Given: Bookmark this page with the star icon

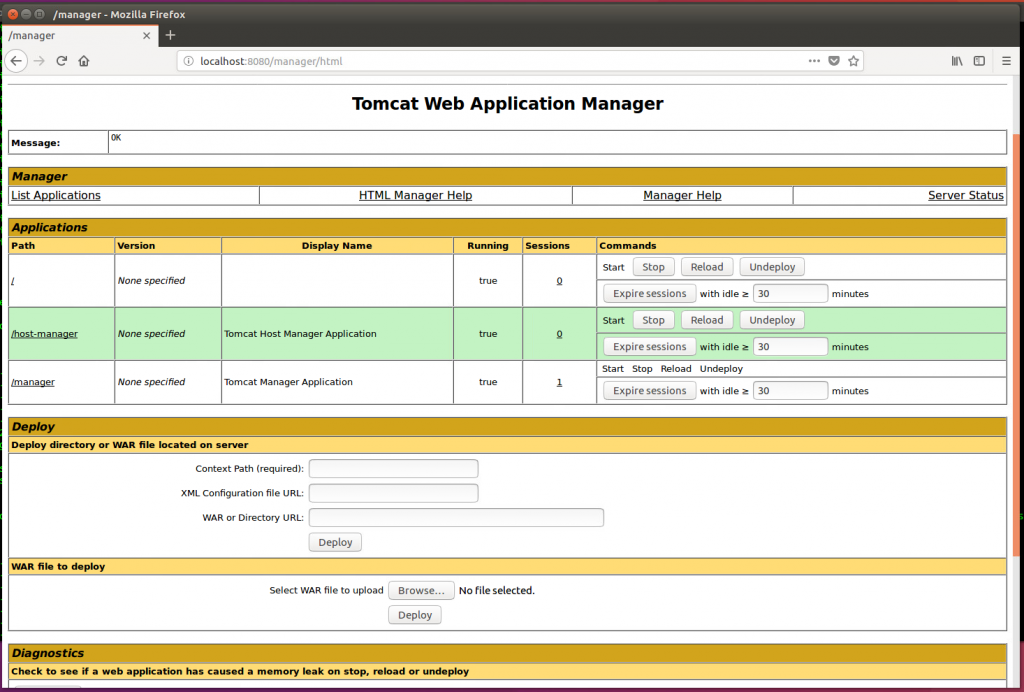Looking at the screenshot, I should [x=853, y=61].
